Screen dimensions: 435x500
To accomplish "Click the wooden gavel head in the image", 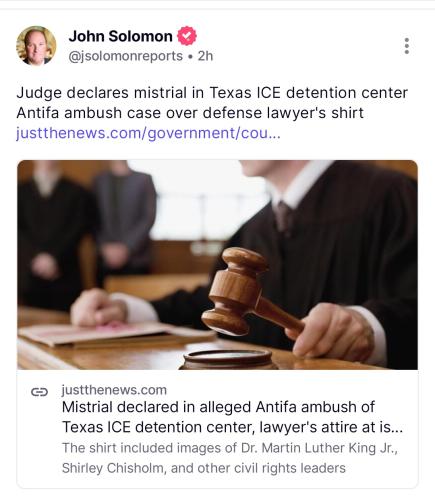I will point(234,291).
